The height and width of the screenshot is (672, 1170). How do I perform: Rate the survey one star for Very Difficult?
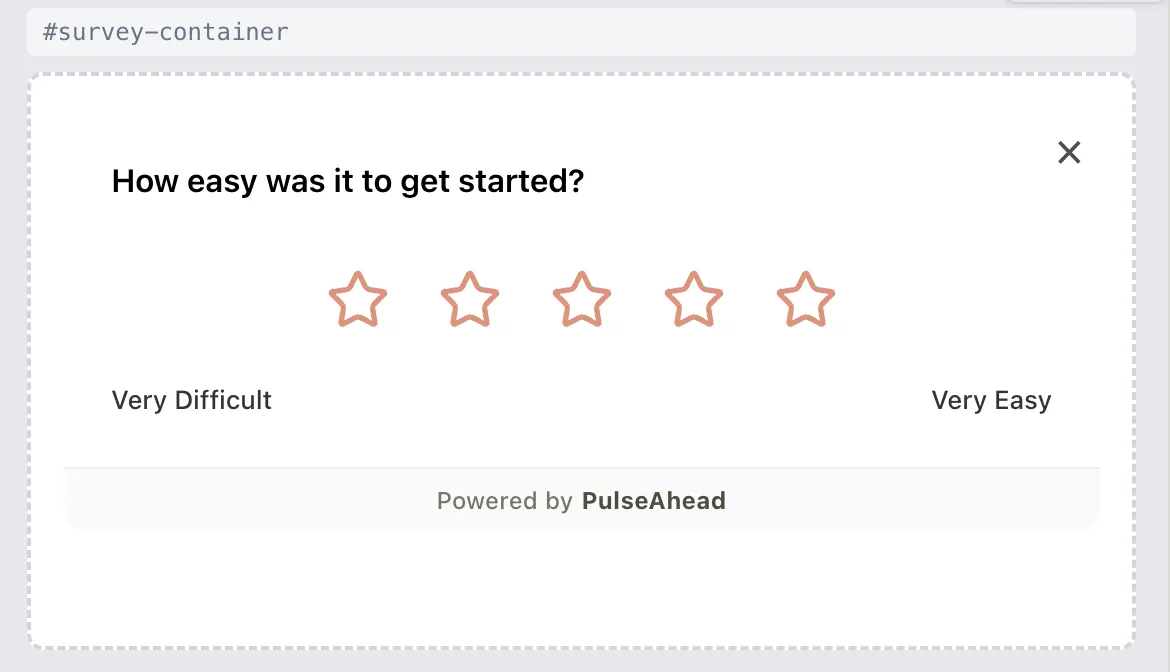tap(358, 299)
